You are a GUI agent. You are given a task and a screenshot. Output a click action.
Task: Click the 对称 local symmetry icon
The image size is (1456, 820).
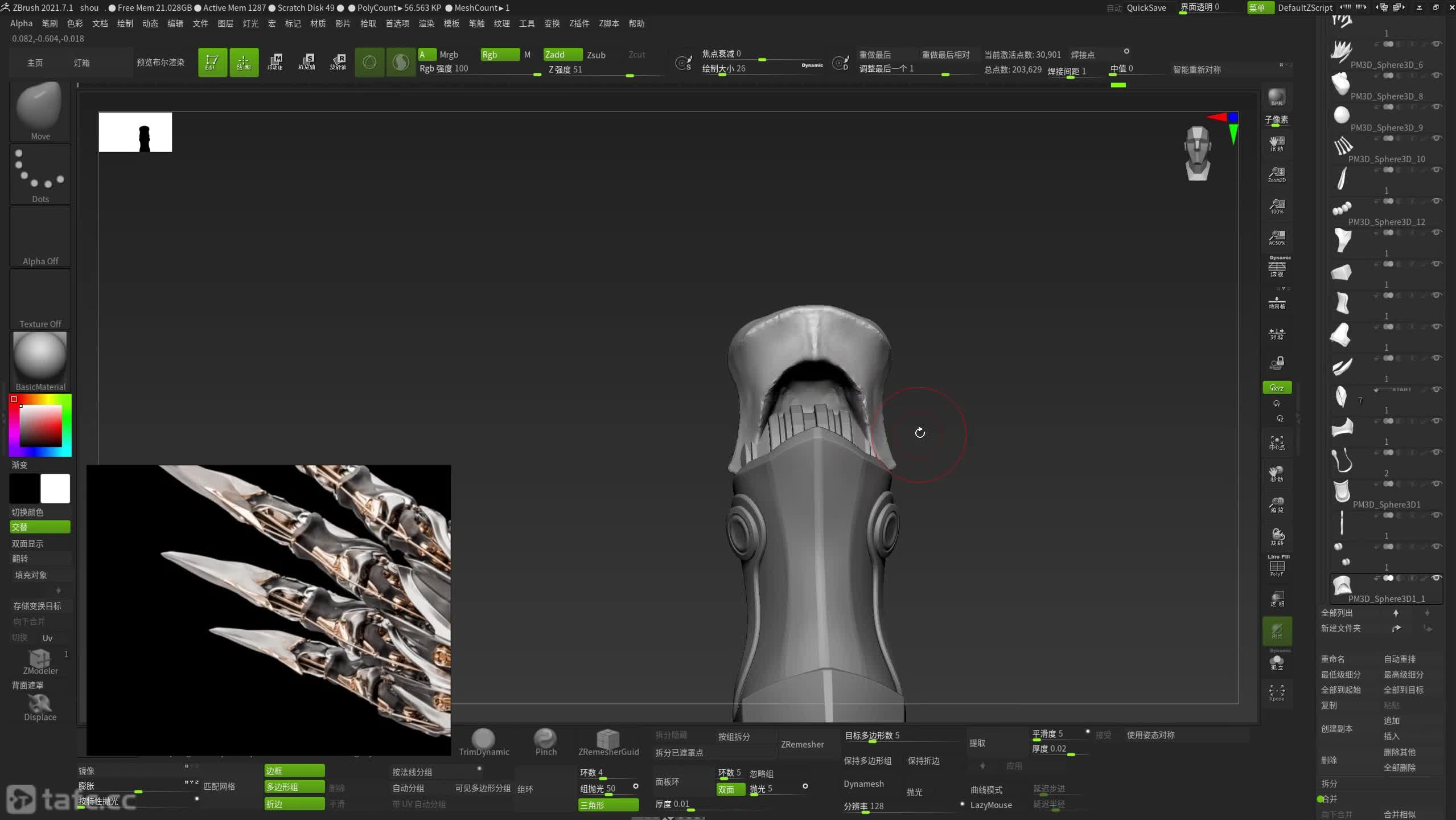click(1277, 334)
